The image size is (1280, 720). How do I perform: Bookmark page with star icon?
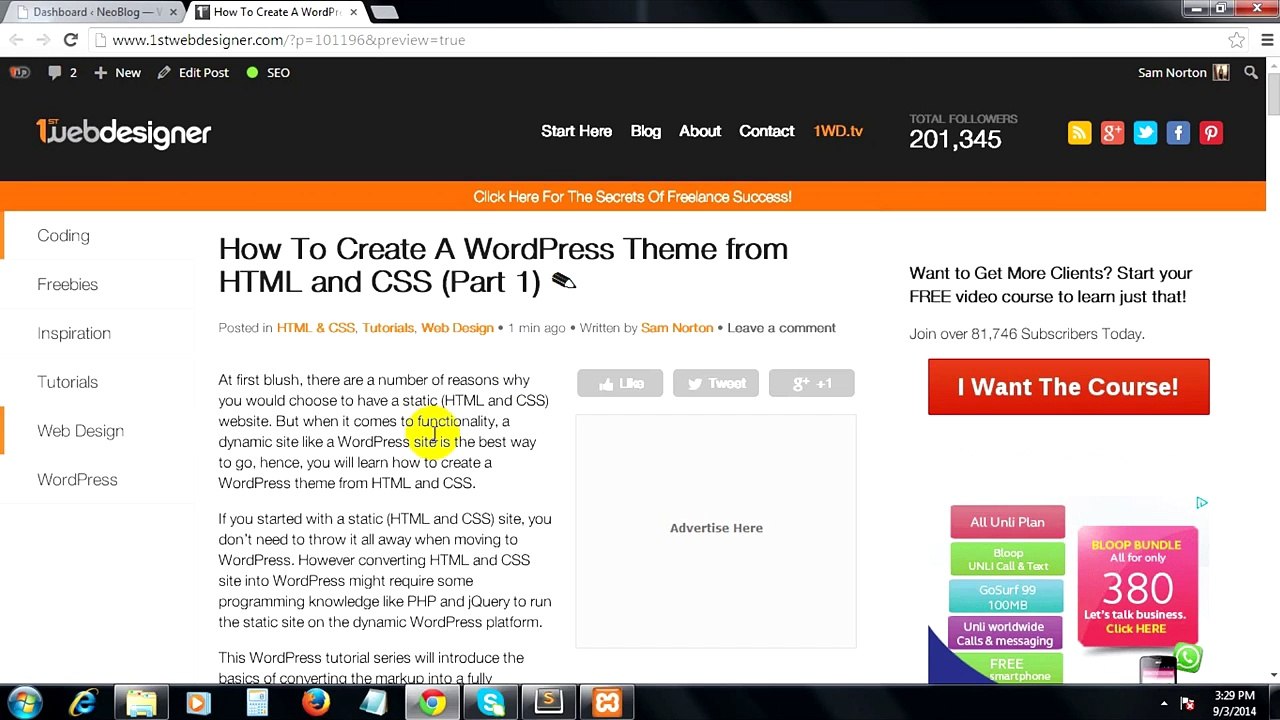tap(1237, 40)
